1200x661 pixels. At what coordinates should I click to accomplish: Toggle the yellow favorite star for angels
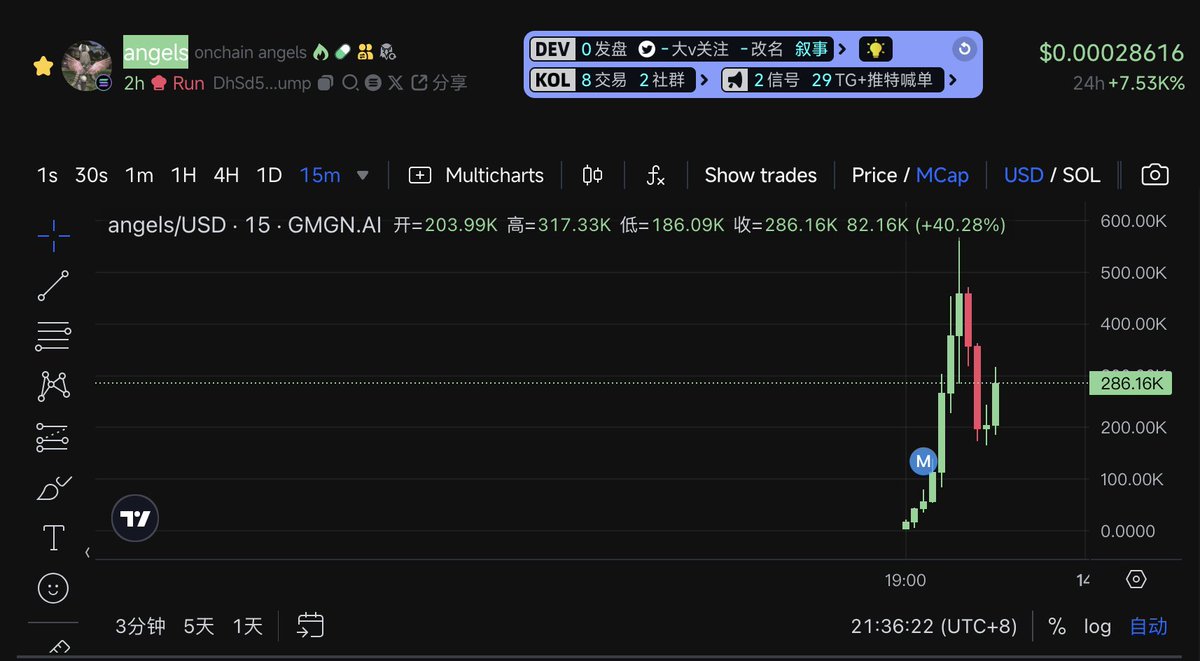(43, 67)
